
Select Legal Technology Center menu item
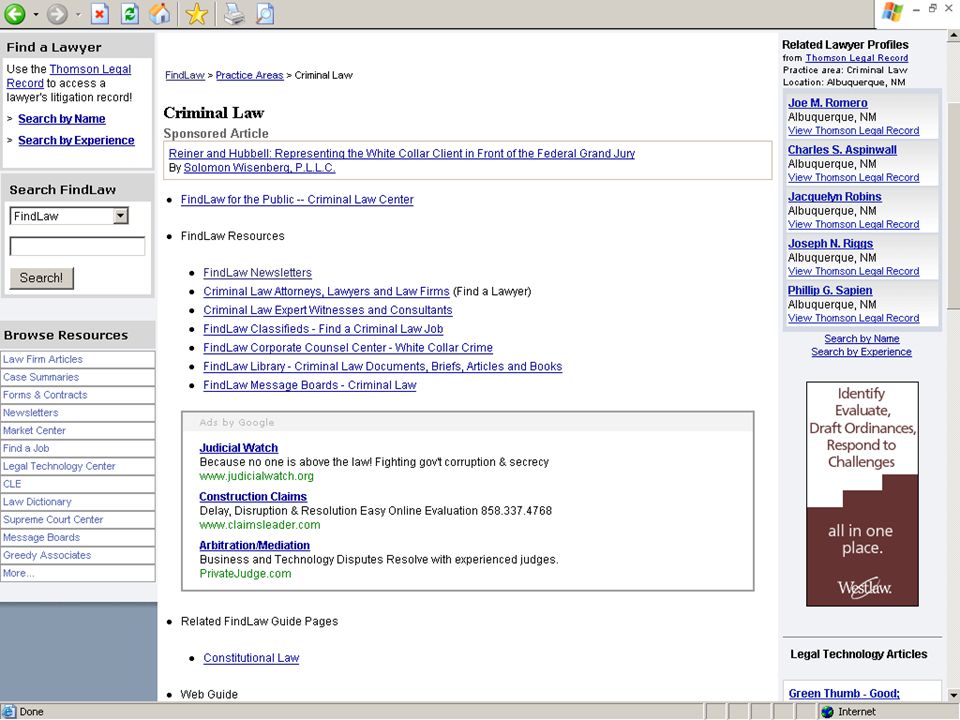click(77, 466)
